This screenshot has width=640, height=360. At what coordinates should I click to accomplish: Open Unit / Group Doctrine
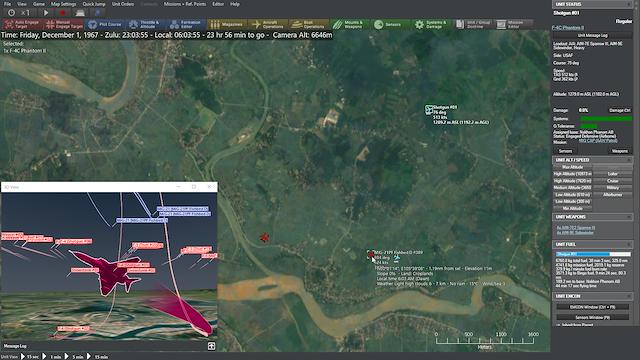click(473, 24)
